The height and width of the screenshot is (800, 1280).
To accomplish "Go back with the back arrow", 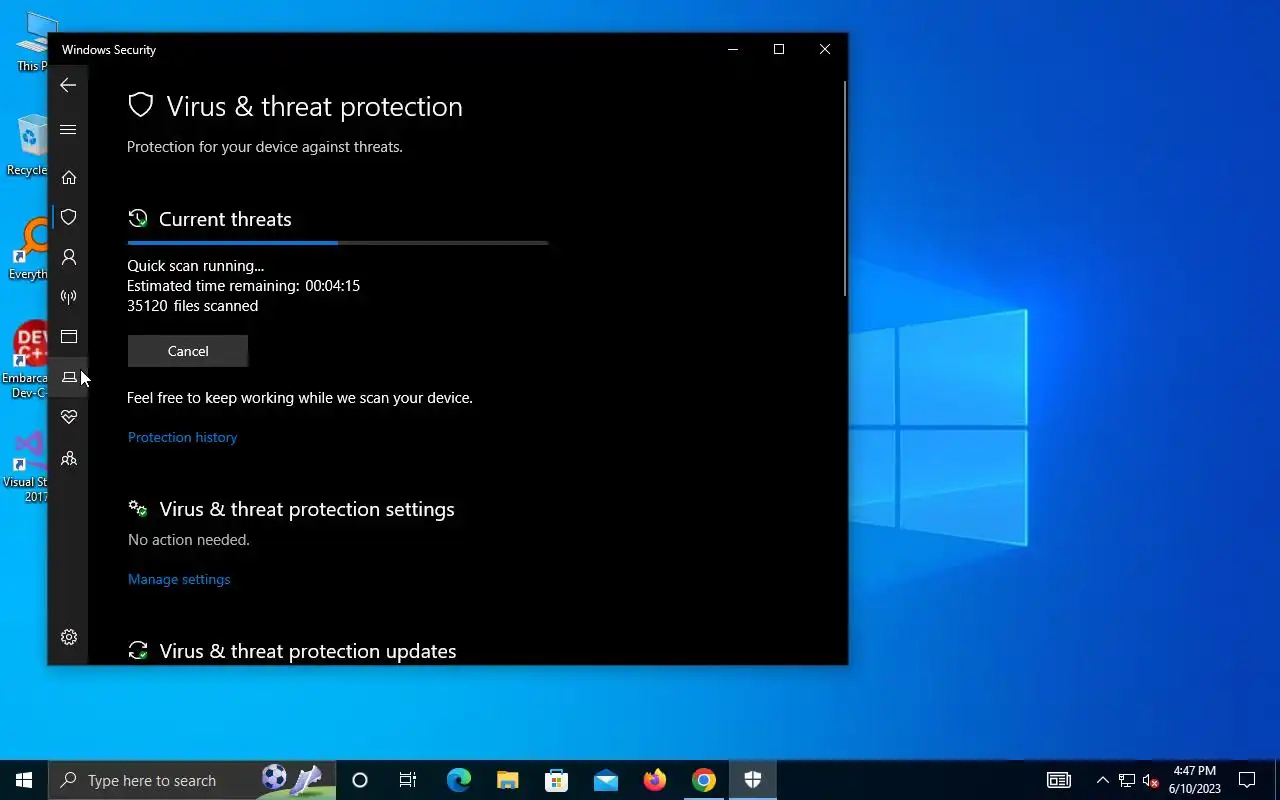I will [68, 85].
